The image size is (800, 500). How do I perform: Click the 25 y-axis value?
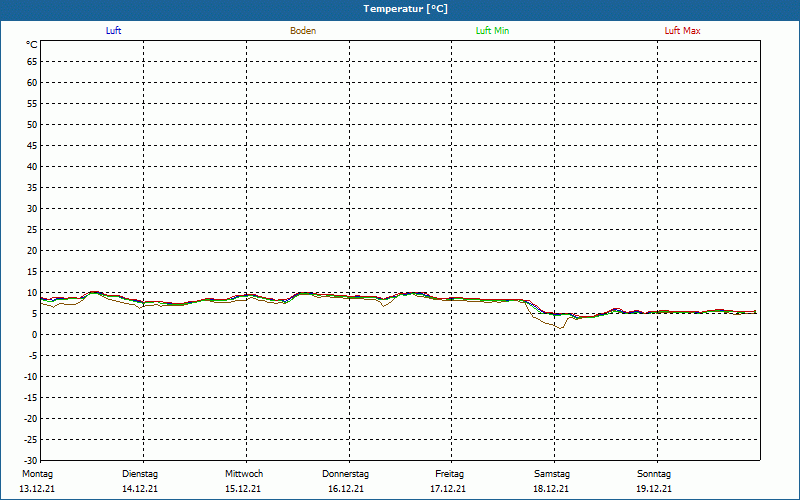coord(32,230)
